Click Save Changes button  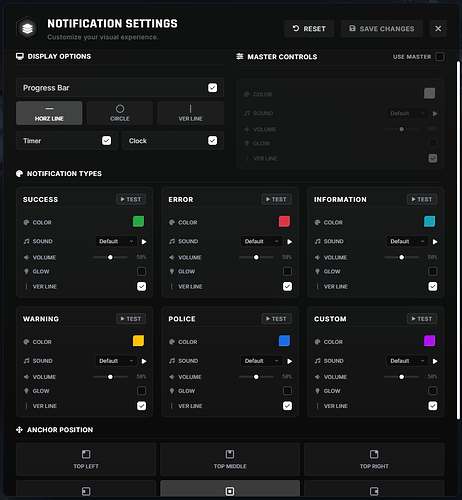tap(382, 29)
